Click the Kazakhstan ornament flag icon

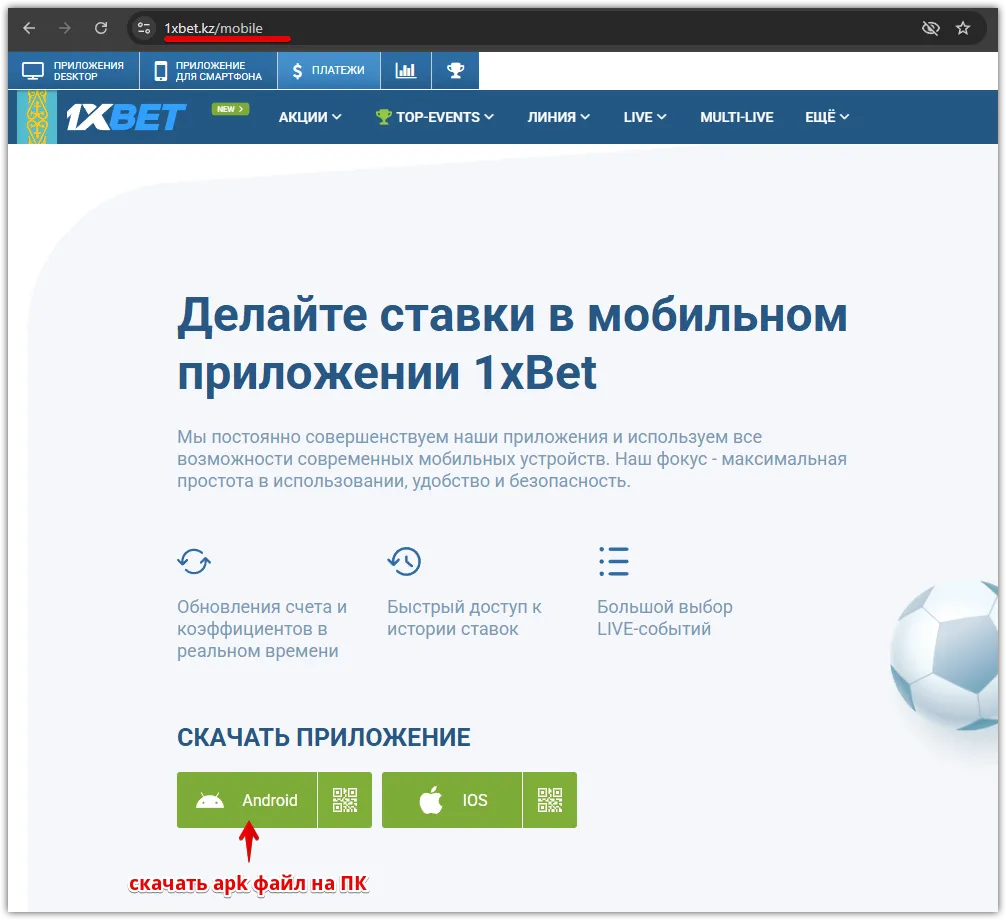[37, 117]
